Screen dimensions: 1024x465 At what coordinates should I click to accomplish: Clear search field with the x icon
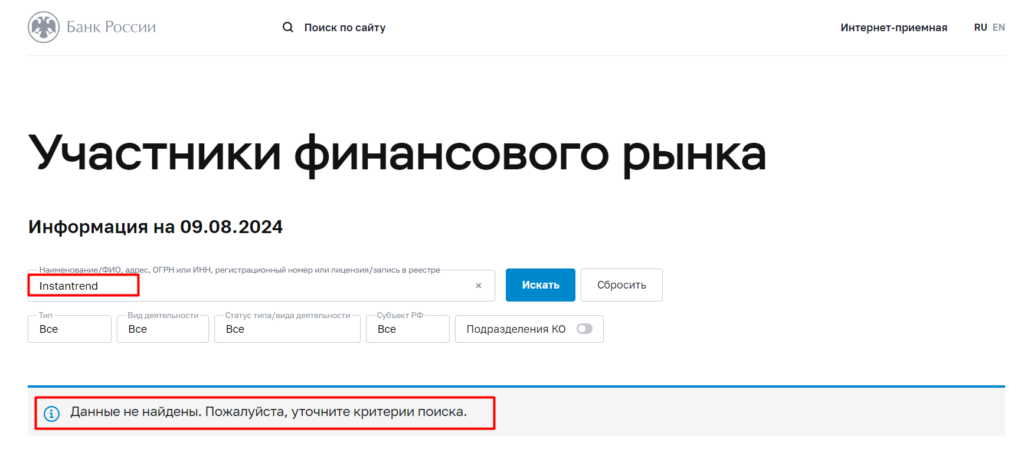(478, 285)
